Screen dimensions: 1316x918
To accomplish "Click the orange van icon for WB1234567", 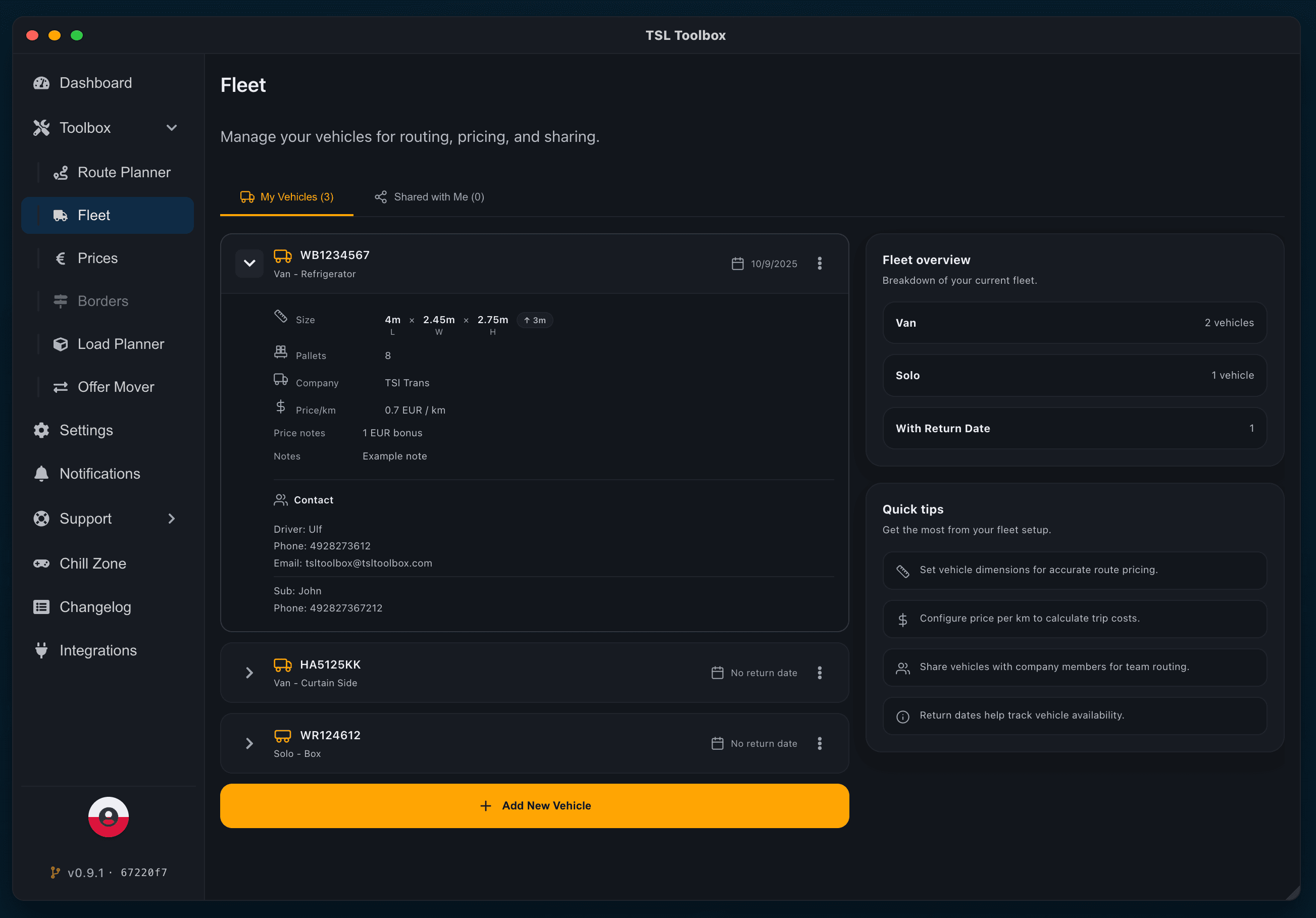I will [x=283, y=256].
